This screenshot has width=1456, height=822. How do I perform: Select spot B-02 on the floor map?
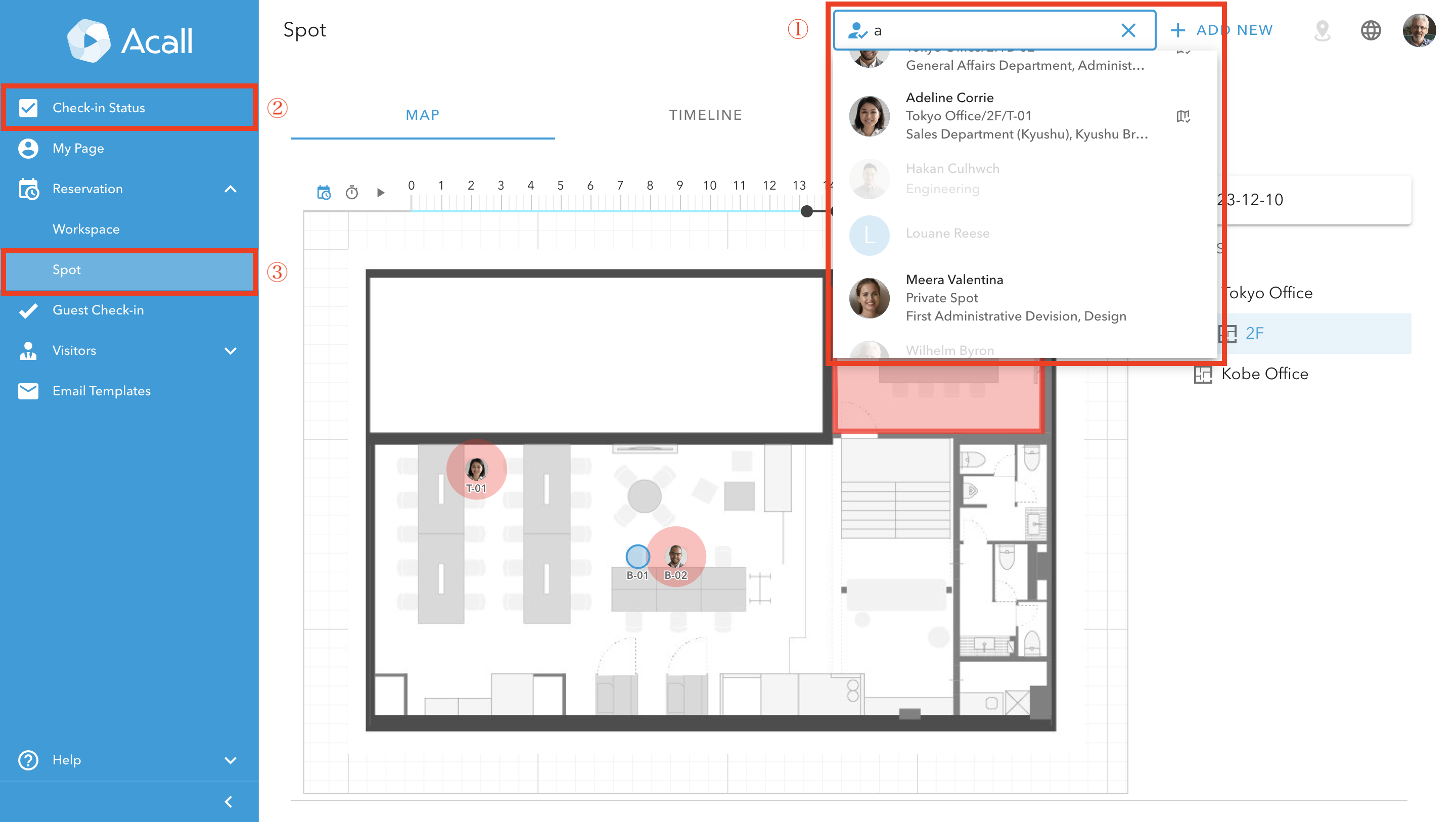click(675, 558)
